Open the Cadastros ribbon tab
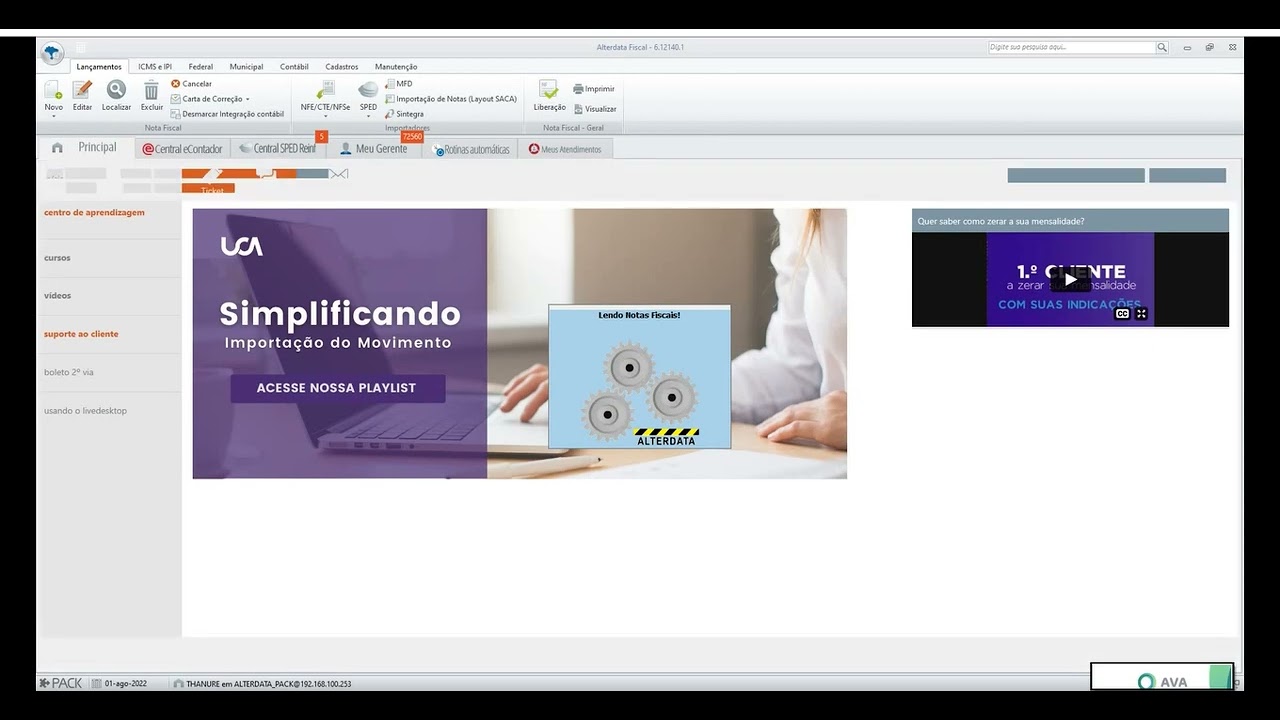Screen dimensions: 1280x720 point(342,67)
